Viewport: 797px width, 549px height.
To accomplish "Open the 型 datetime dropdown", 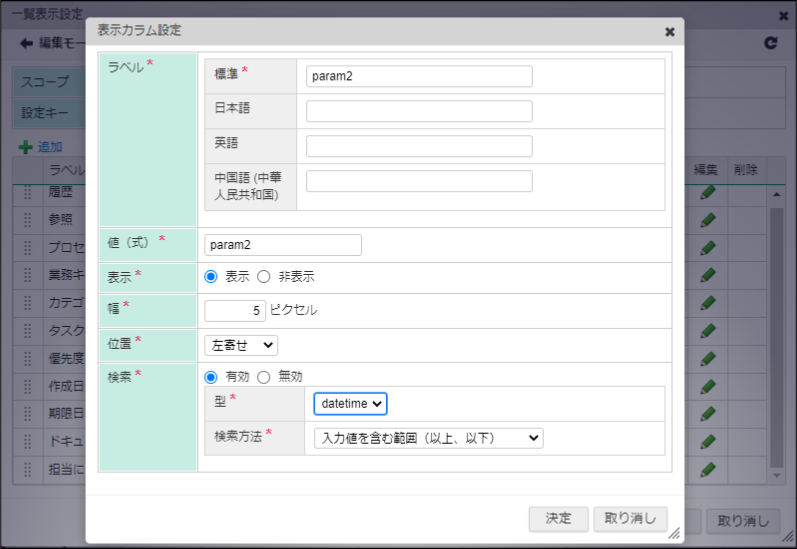I will [x=350, y=404].
